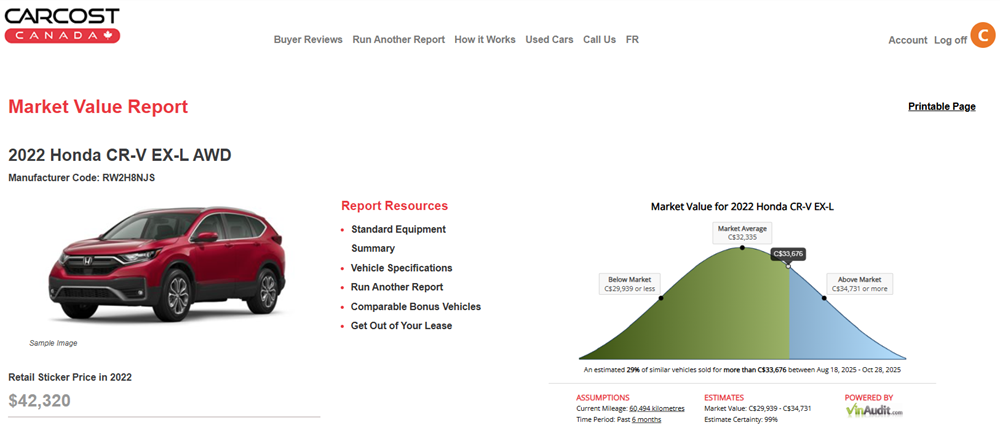Open Buyer Reviews page

308,40
